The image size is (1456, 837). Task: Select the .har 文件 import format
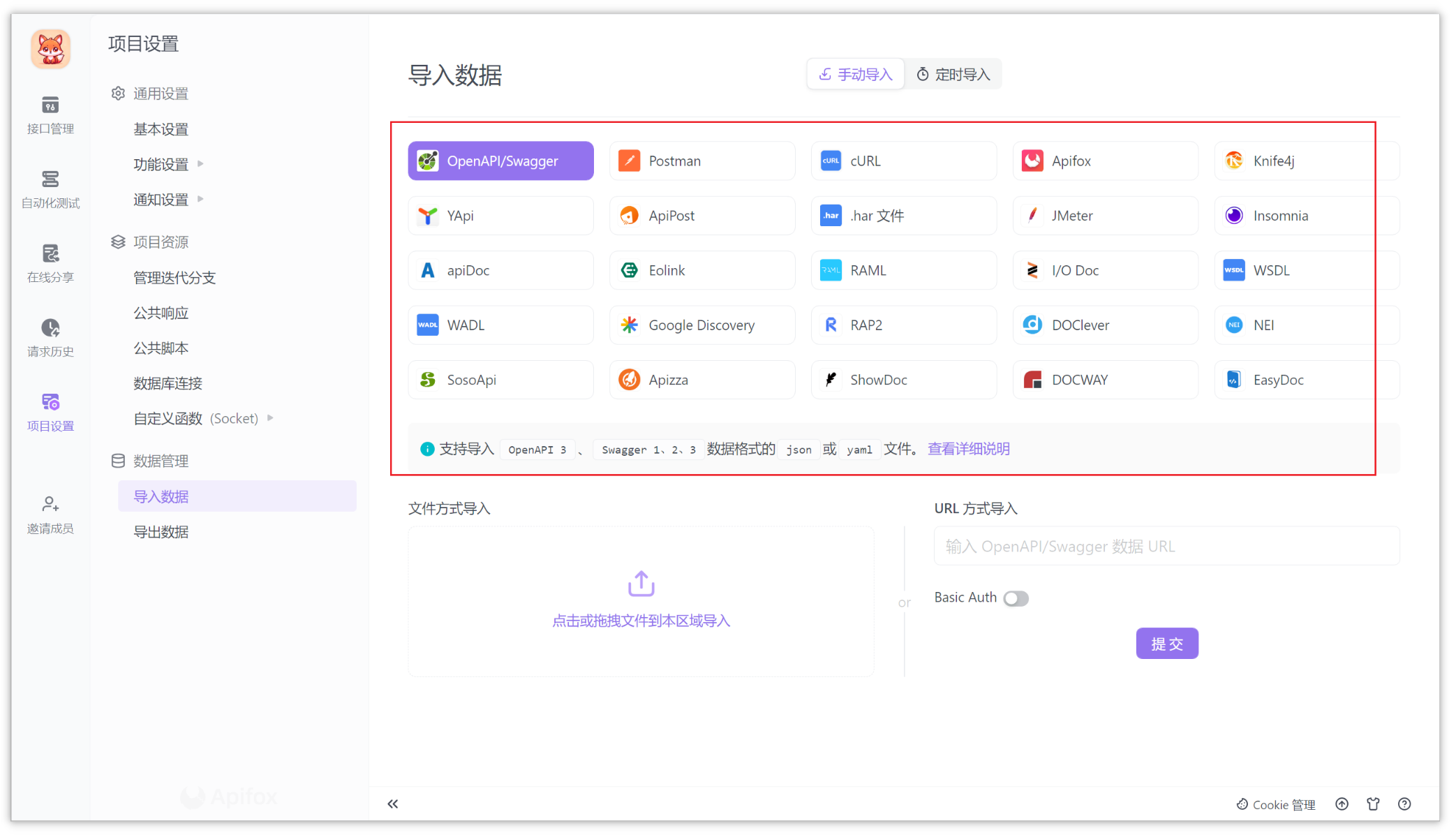(x=904, y=216)
